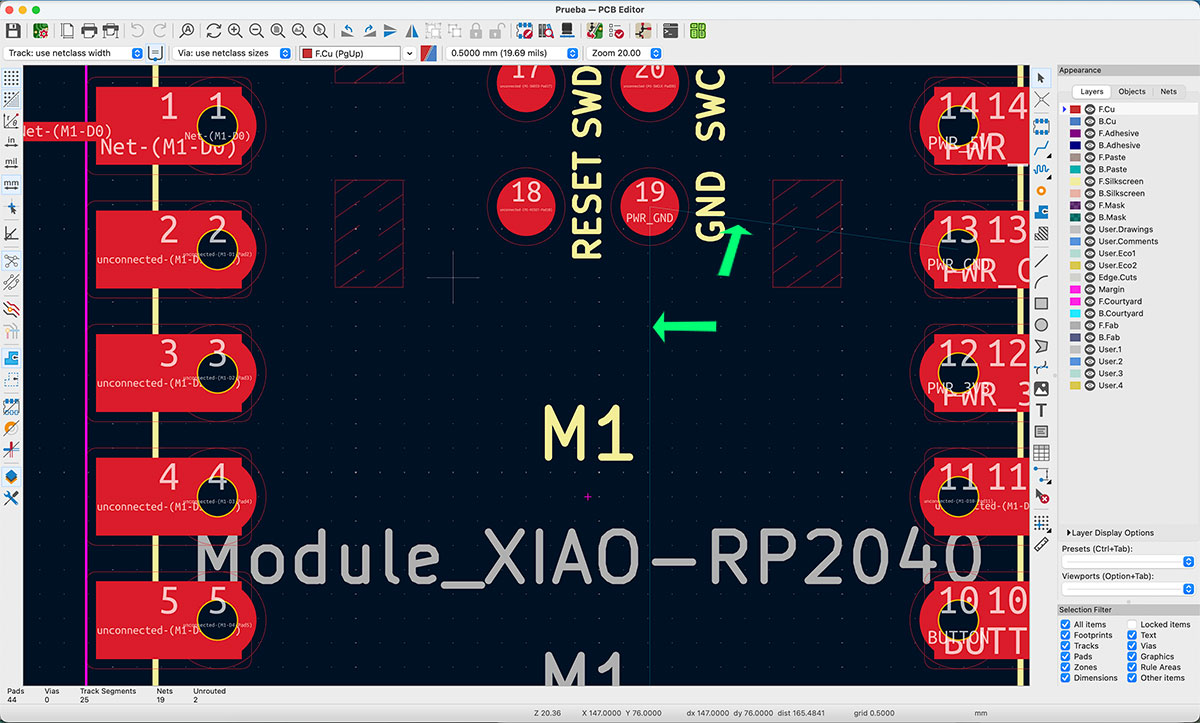Uncheck the Vias selection filter
This screenshot has width=1200, height=723.
point(1132,646)
